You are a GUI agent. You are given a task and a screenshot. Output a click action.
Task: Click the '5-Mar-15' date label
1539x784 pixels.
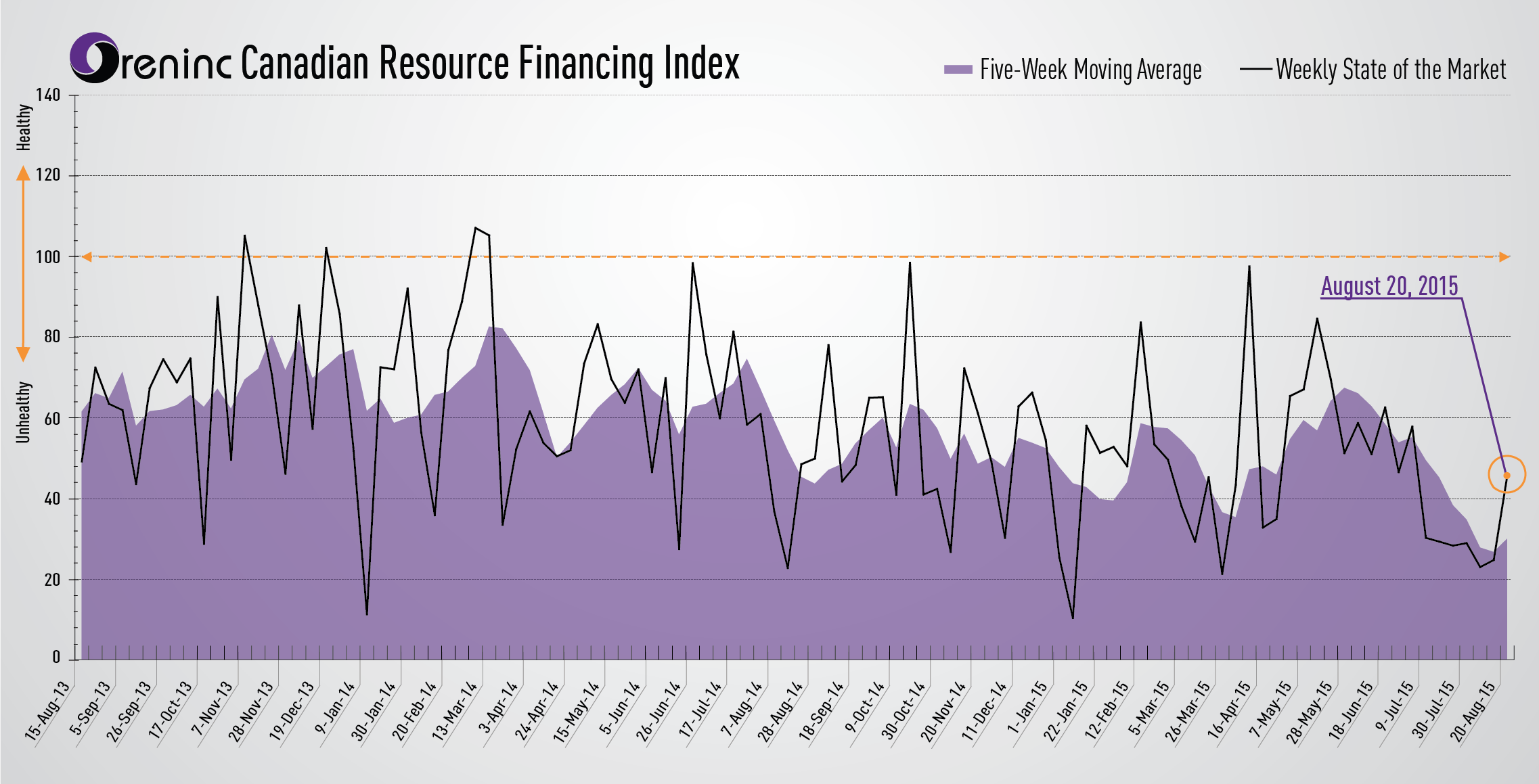(x=1149, y=708)
